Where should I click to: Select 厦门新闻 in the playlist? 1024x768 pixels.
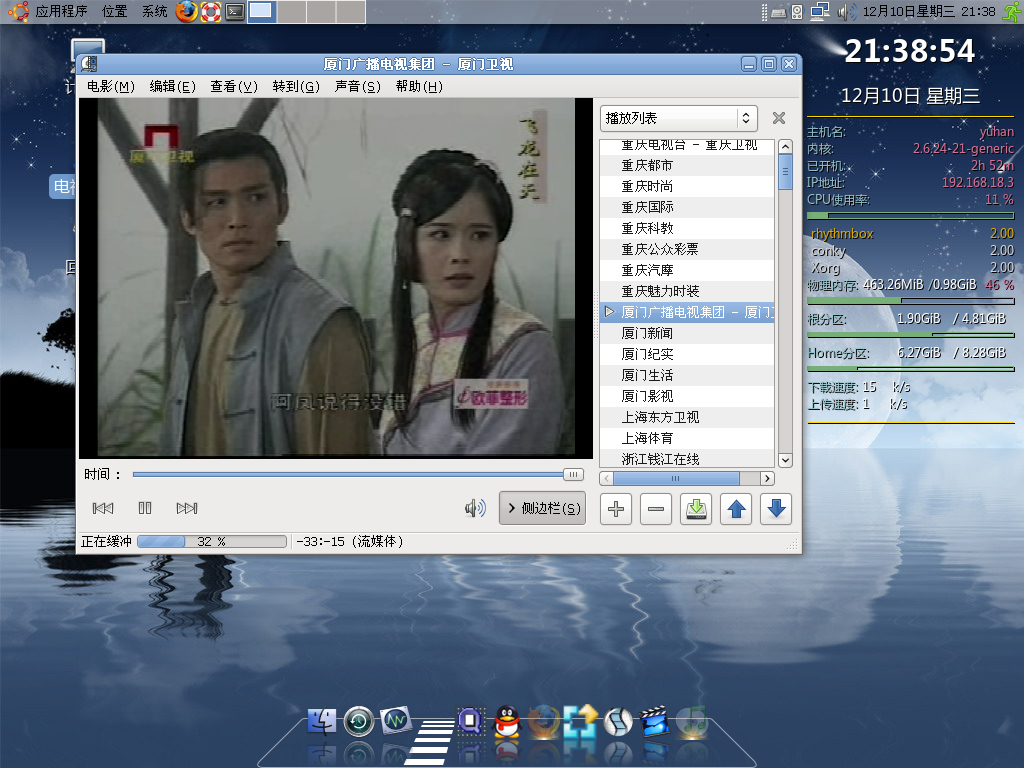point(687,333)
